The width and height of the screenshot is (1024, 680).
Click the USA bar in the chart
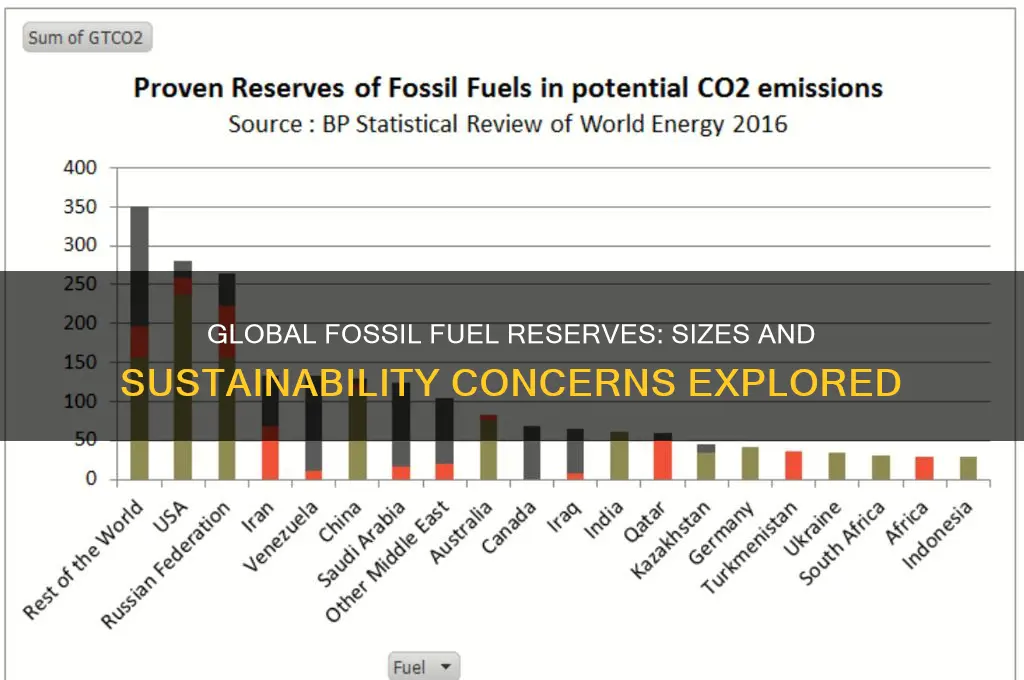(x=183, y=370)
